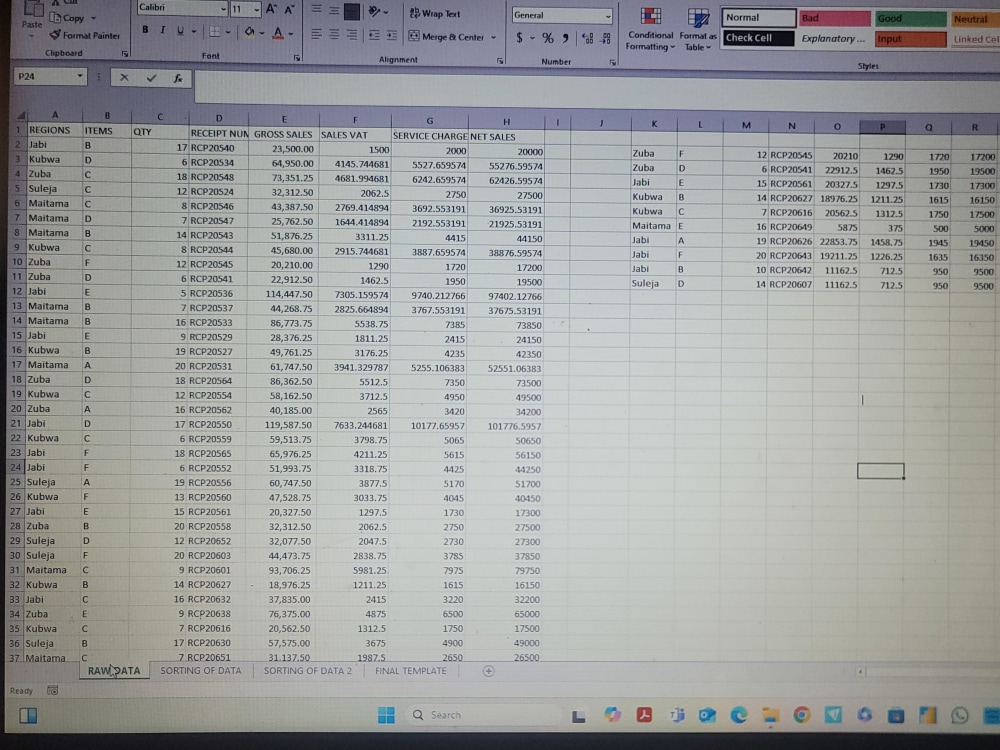Apply comma style number format
The width and height of the screenshot is (1000, 750).
(x=566, y=39)
